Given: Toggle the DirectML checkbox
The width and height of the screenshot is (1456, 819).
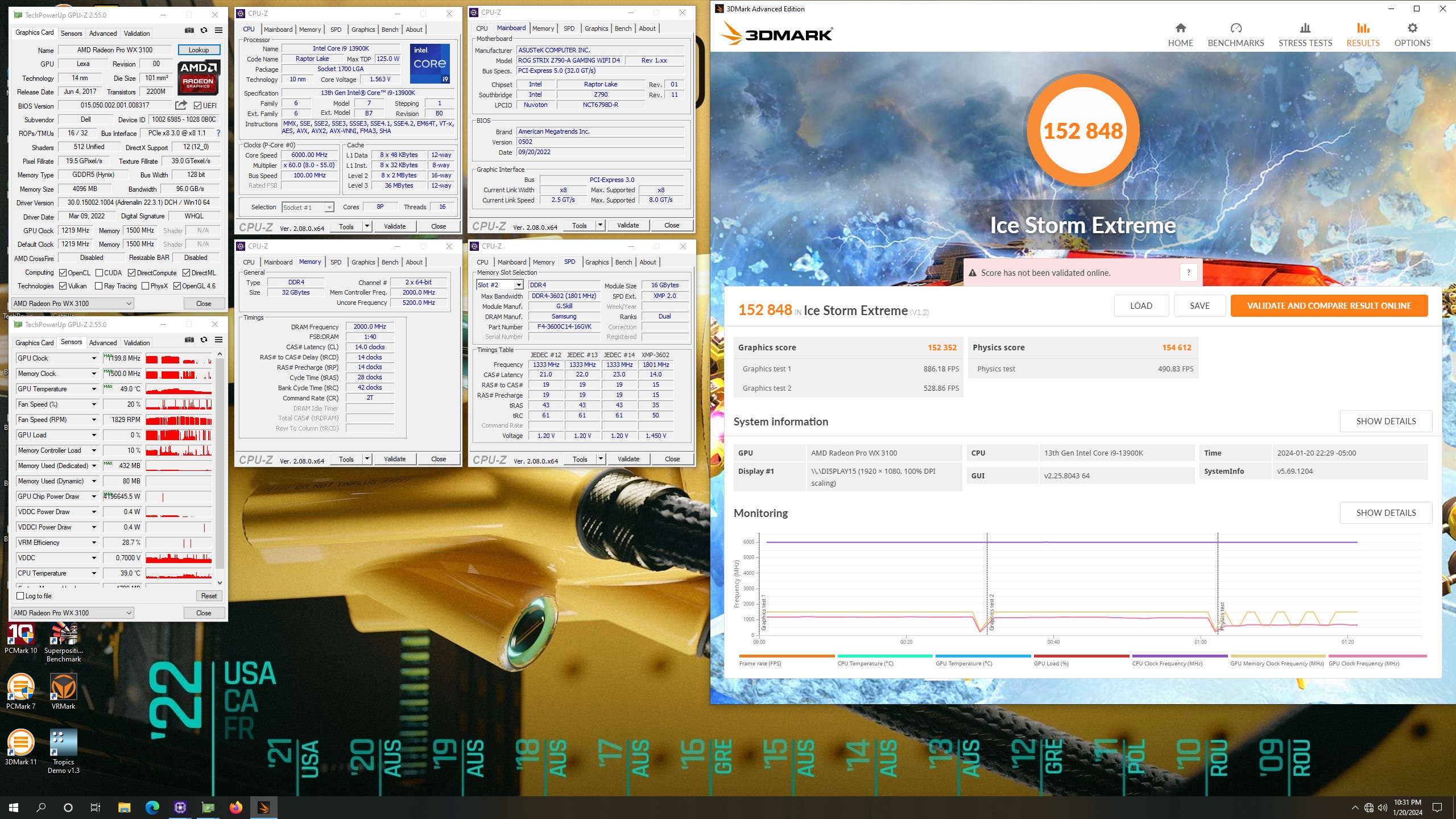Looking at the screenshot, I should coord(185,272).
